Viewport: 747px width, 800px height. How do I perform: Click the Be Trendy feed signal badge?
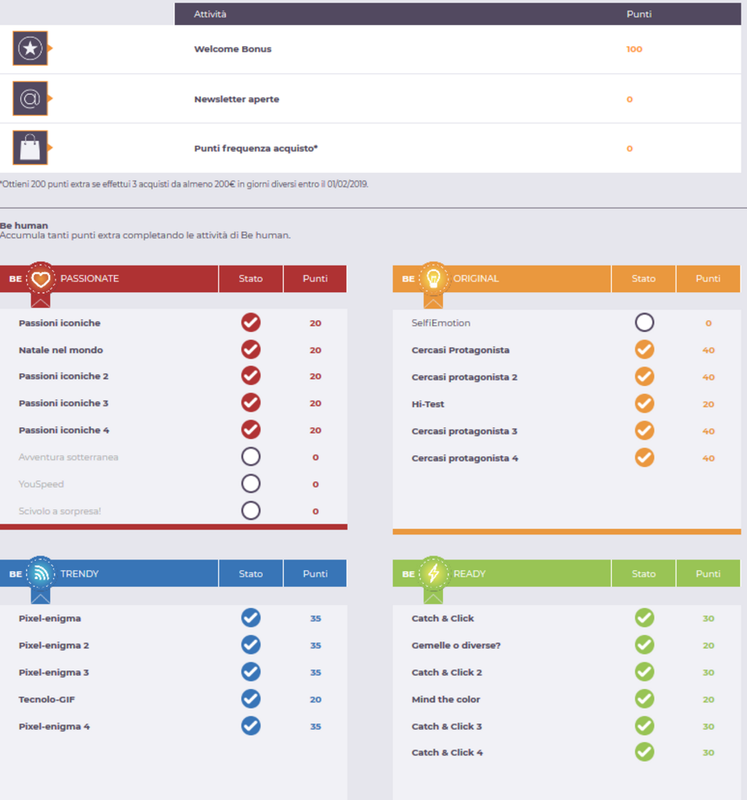41,573
